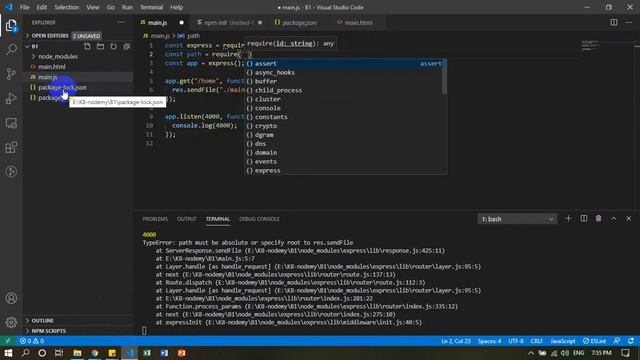Change language mode via JavaScript
This screenshot has width=640, height=360.
563,341
